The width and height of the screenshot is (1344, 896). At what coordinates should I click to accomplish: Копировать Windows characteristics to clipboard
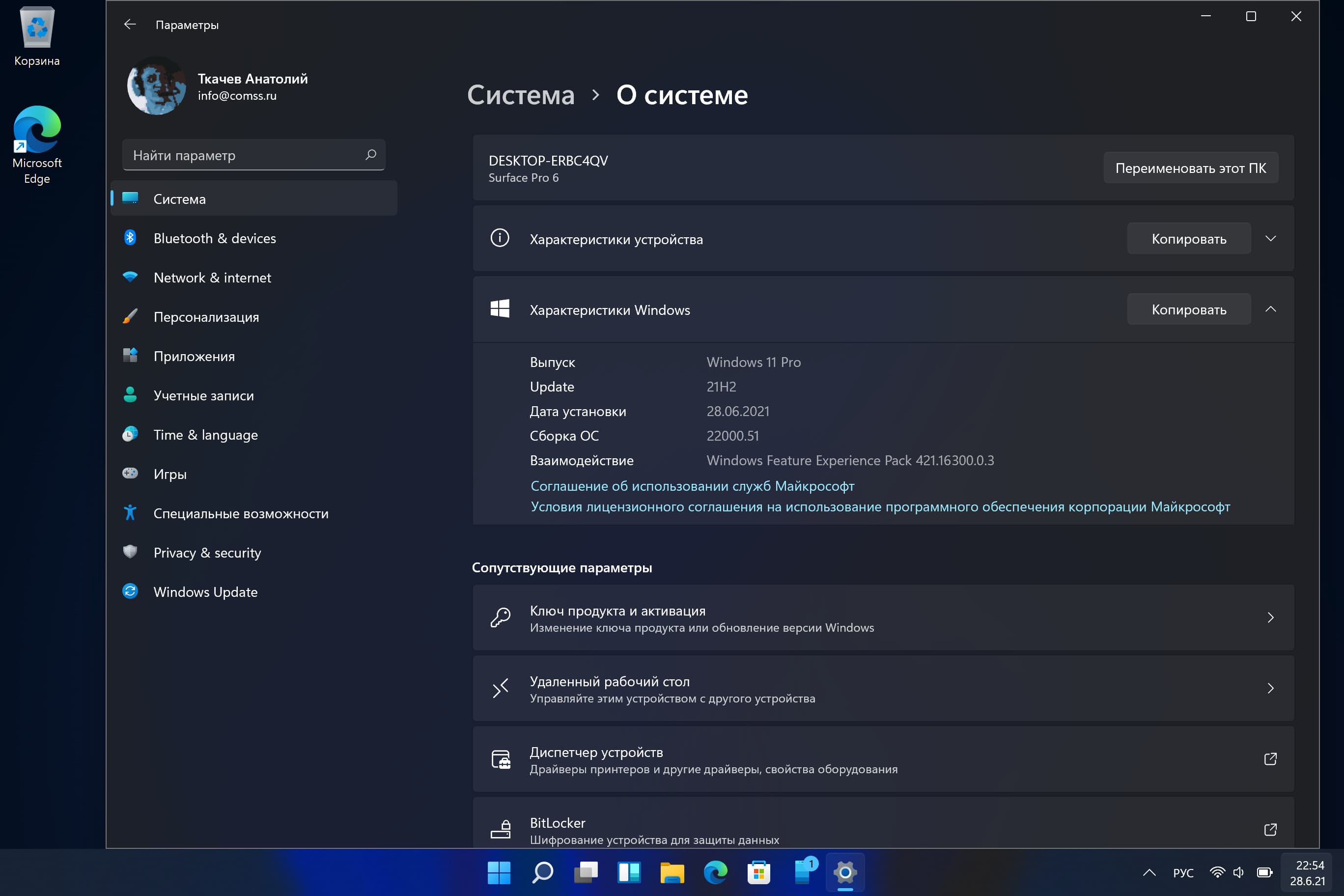click(1189, 309)
